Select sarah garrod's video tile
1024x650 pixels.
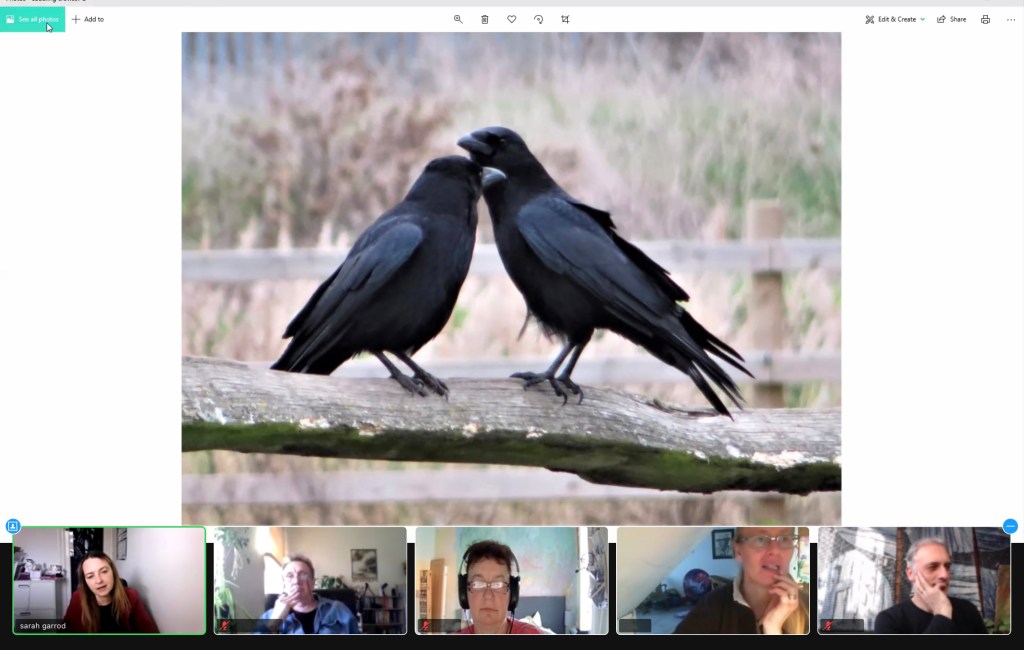(109, 580)
